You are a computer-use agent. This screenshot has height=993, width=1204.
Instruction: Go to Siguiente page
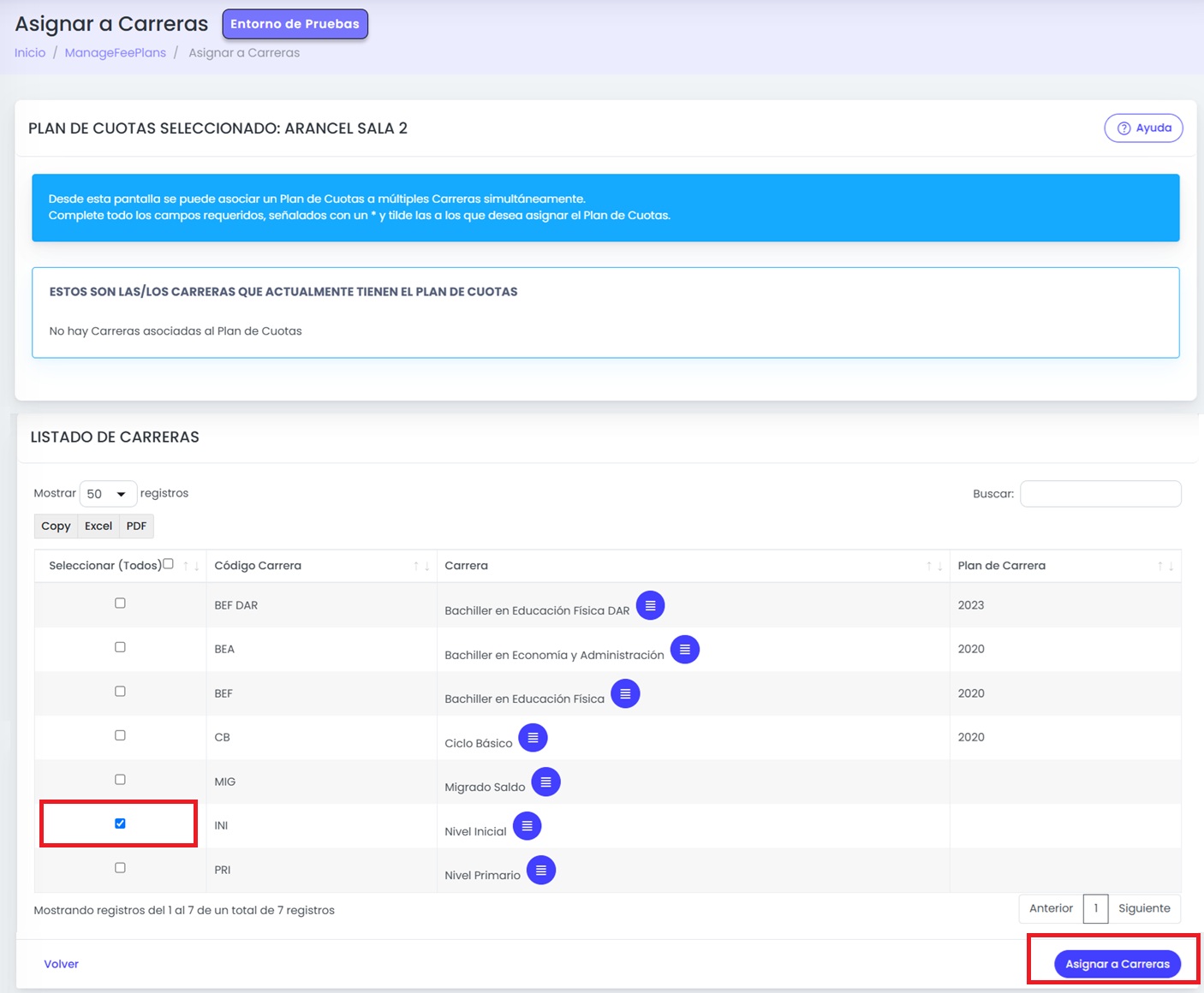point(1144,908)
